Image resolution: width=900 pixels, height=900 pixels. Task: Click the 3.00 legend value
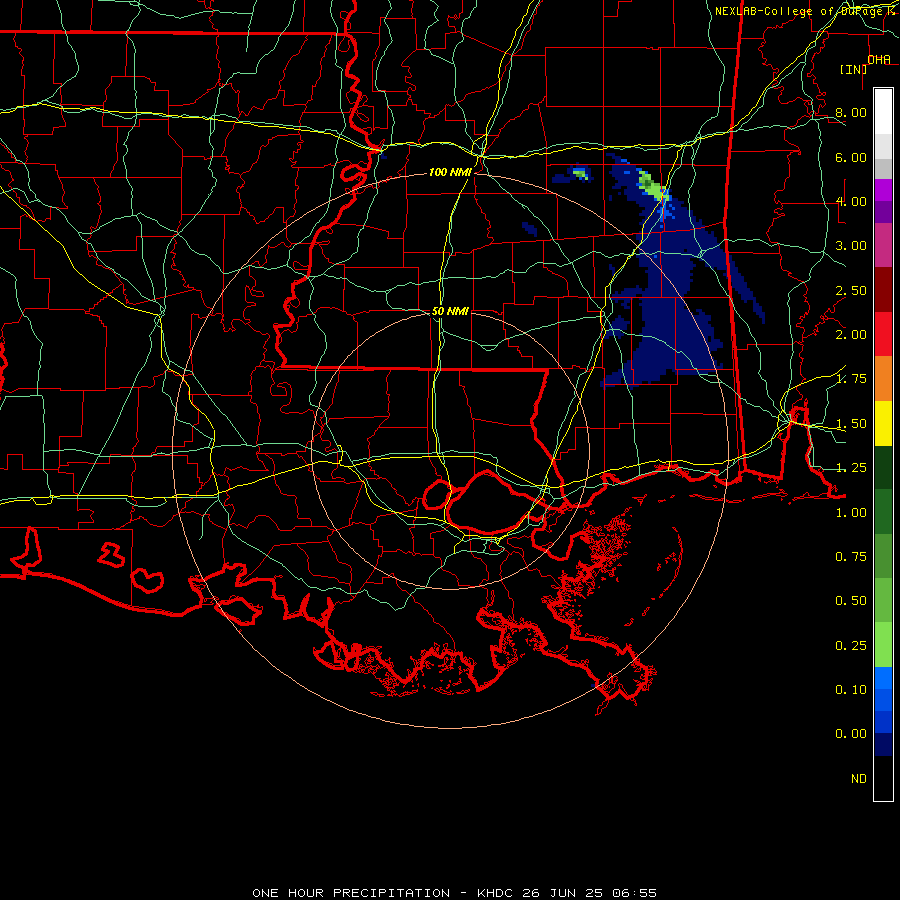click(x=850, y=246)
